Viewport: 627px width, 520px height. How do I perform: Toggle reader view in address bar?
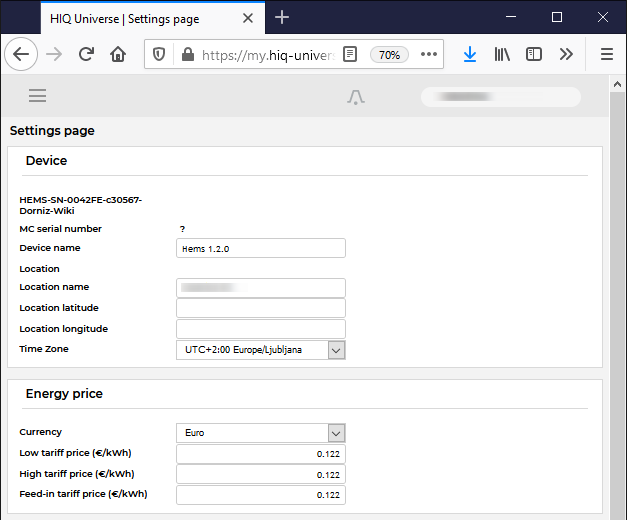pyautogui.click(x=349, y=55)
